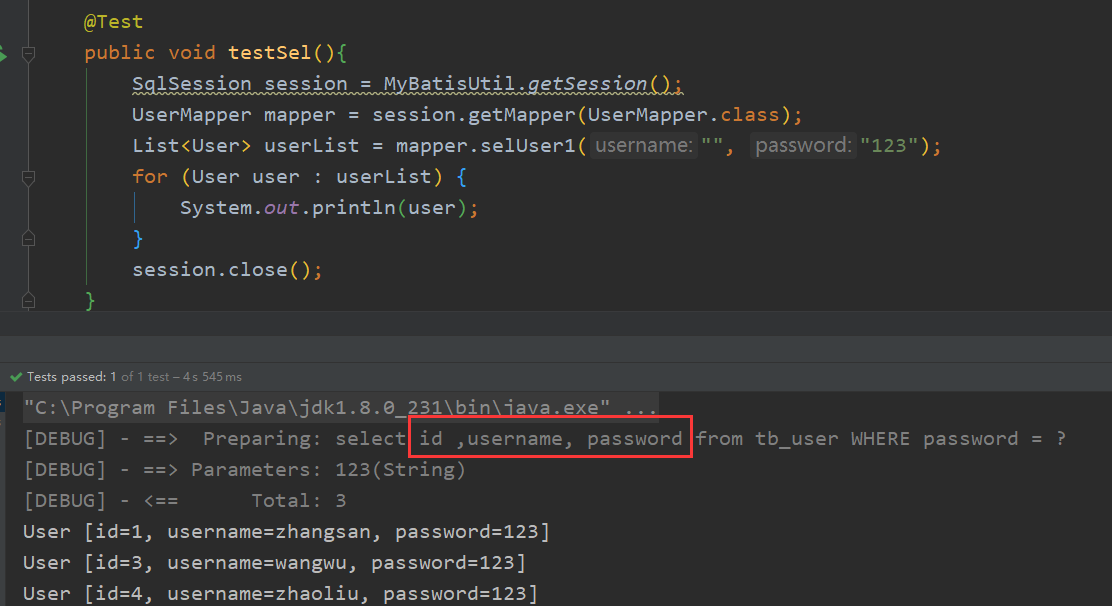Collapse the for loop block fold marker
The width and height of the screenshot is (1112, 606).
point(28,177)
